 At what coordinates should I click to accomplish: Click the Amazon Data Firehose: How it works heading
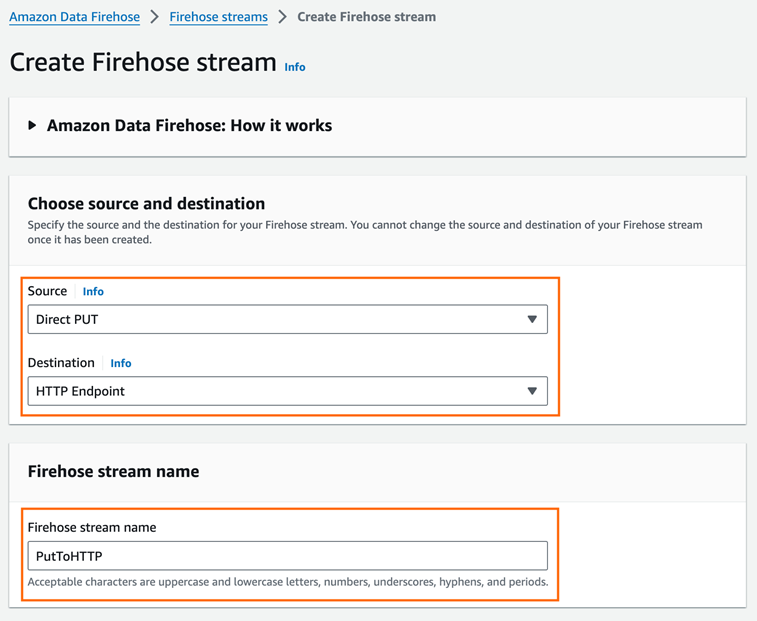pos(189,126)
